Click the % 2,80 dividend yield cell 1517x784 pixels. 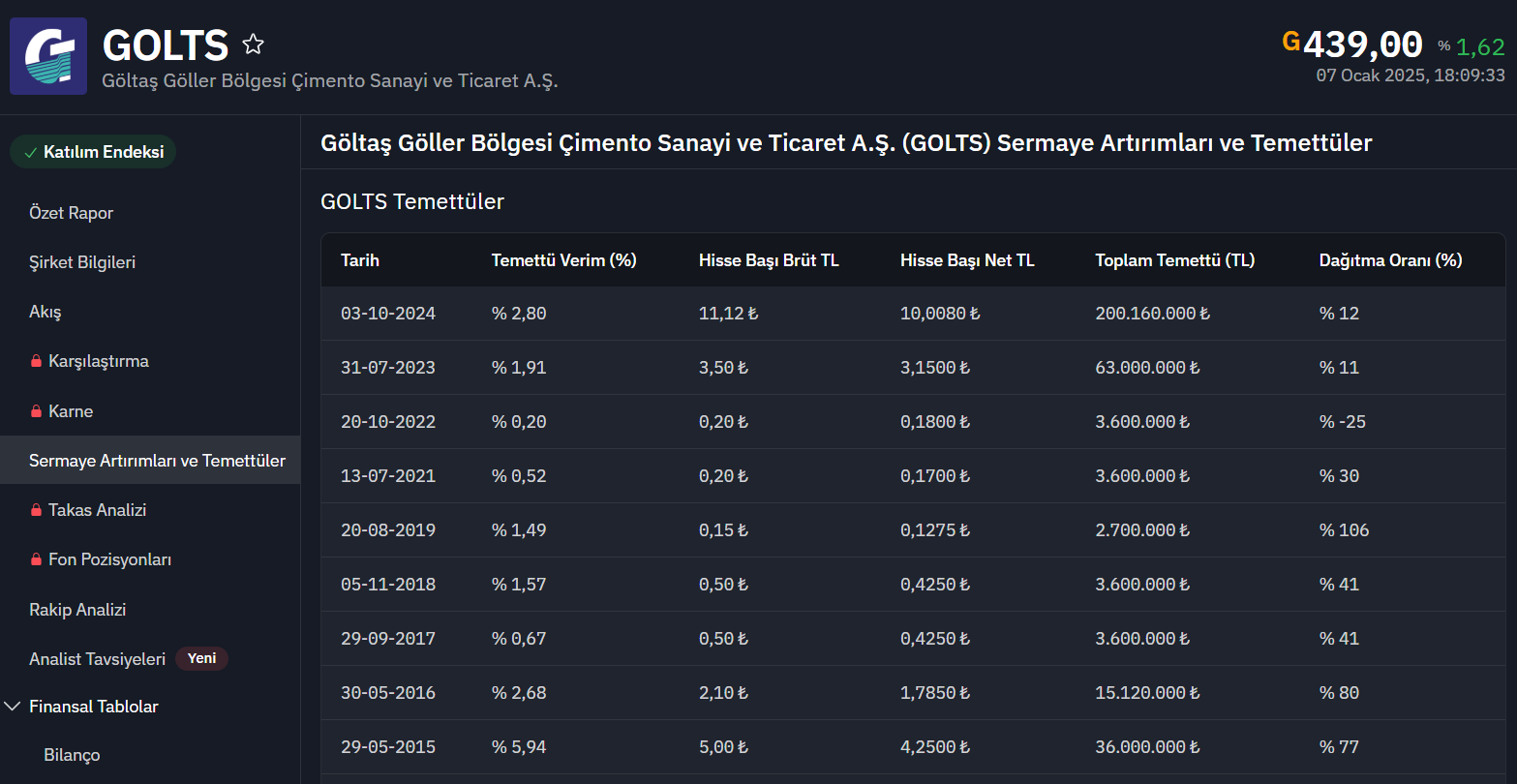pyautogui.click(x=519, y=314)
